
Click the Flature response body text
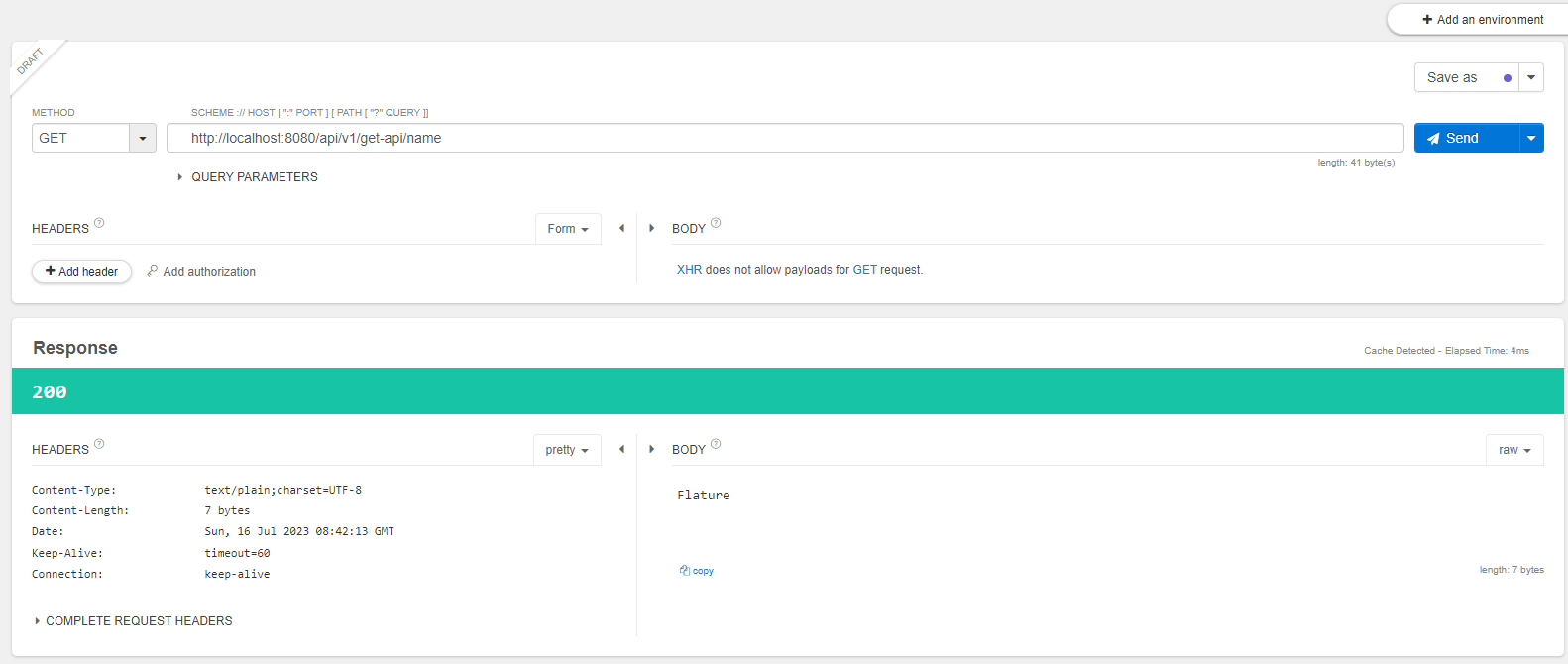(704, 496)
